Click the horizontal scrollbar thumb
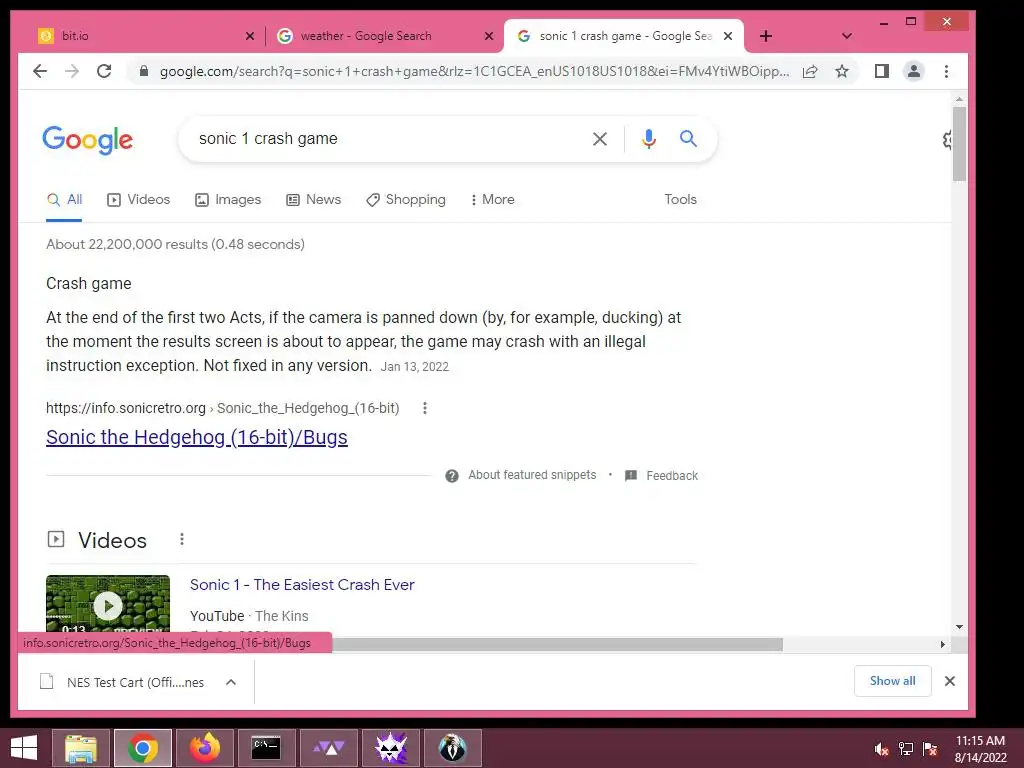Image resolution: width=1024 pixels, height=768 pixels. (x=557, y=645)
